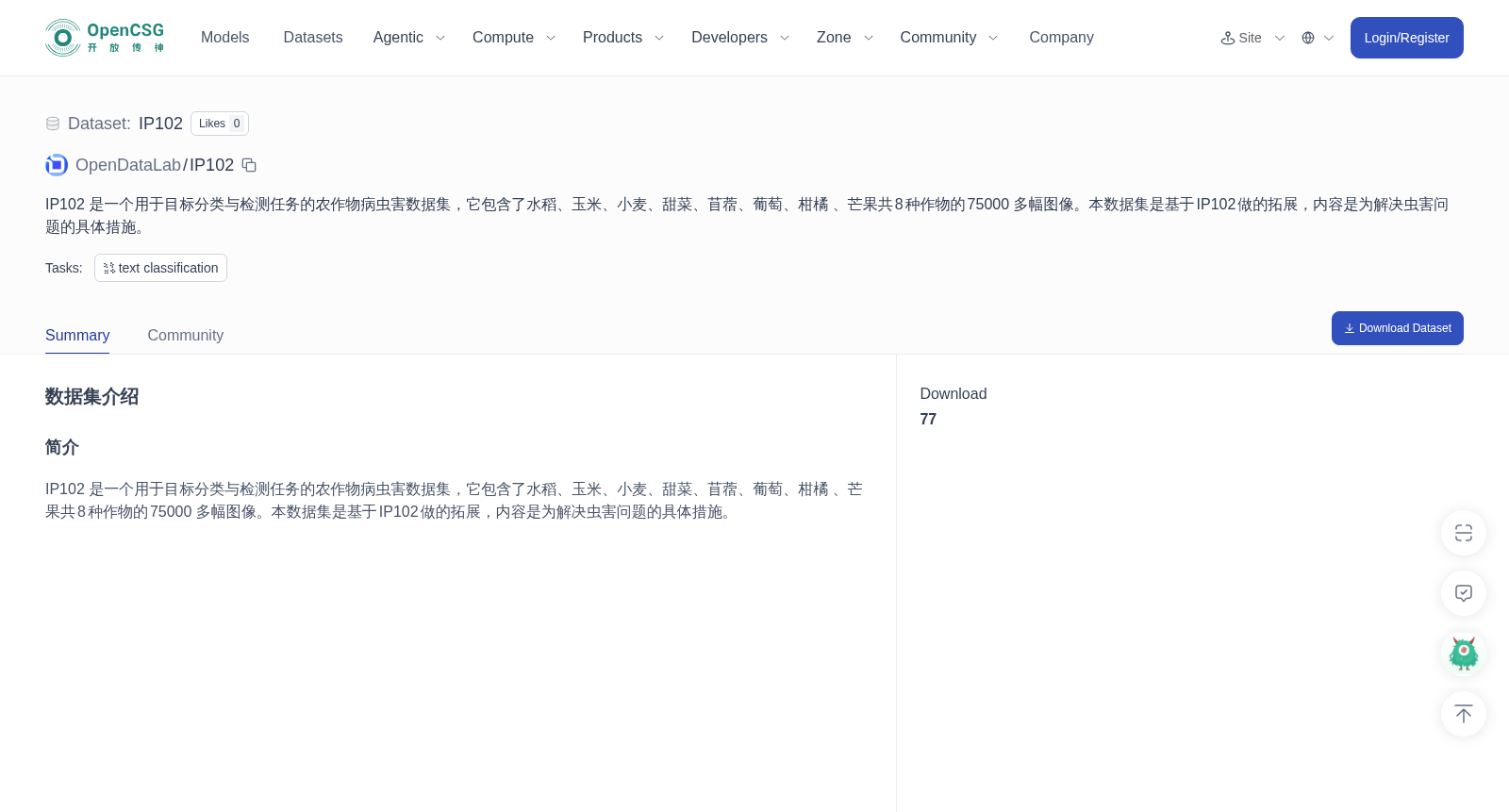Click the Download label in sidebar
The height and width of the screenshot is (812, 1509).
(x=953, y=394)
